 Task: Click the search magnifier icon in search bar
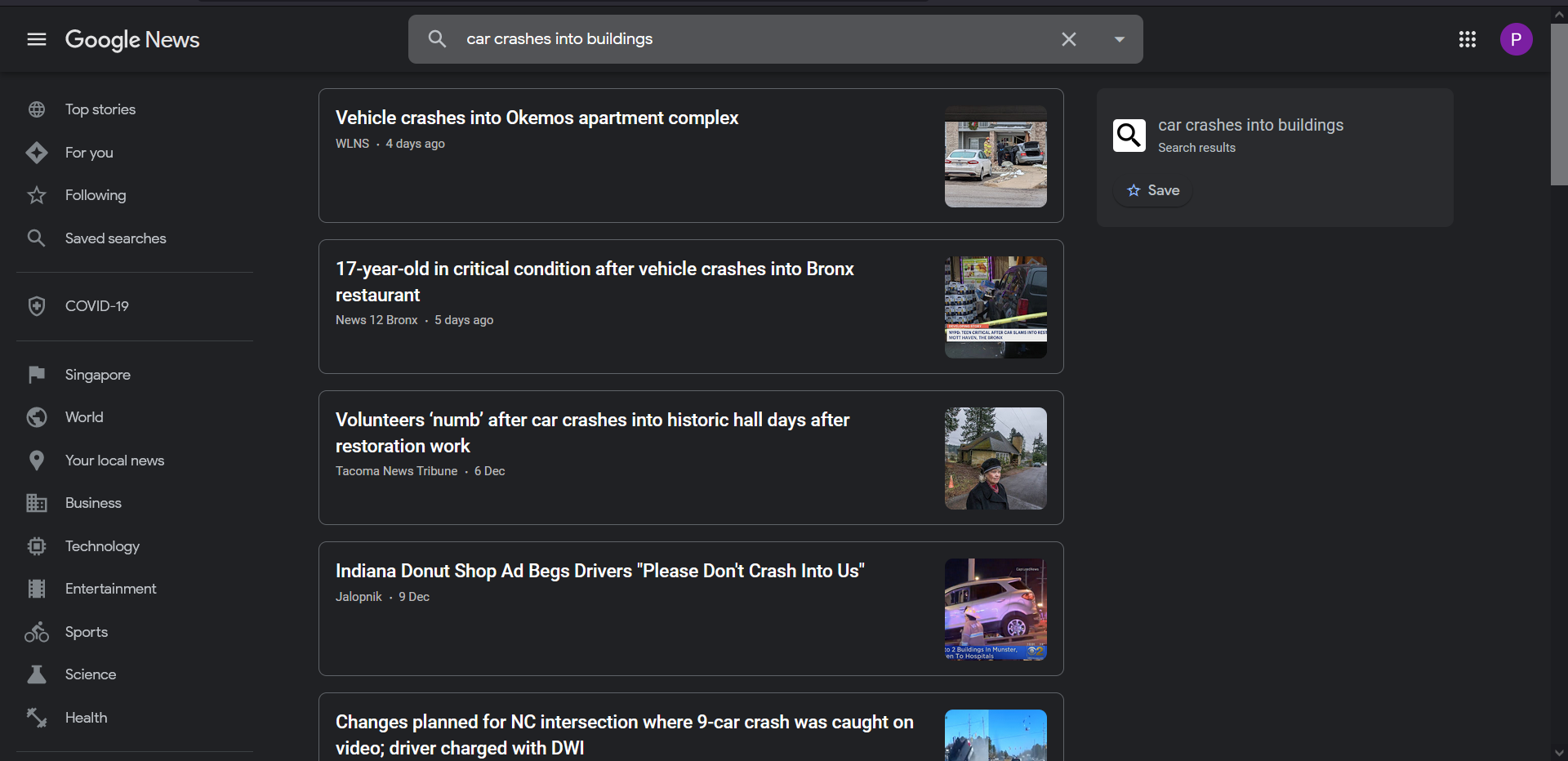(x=438, y=39)
